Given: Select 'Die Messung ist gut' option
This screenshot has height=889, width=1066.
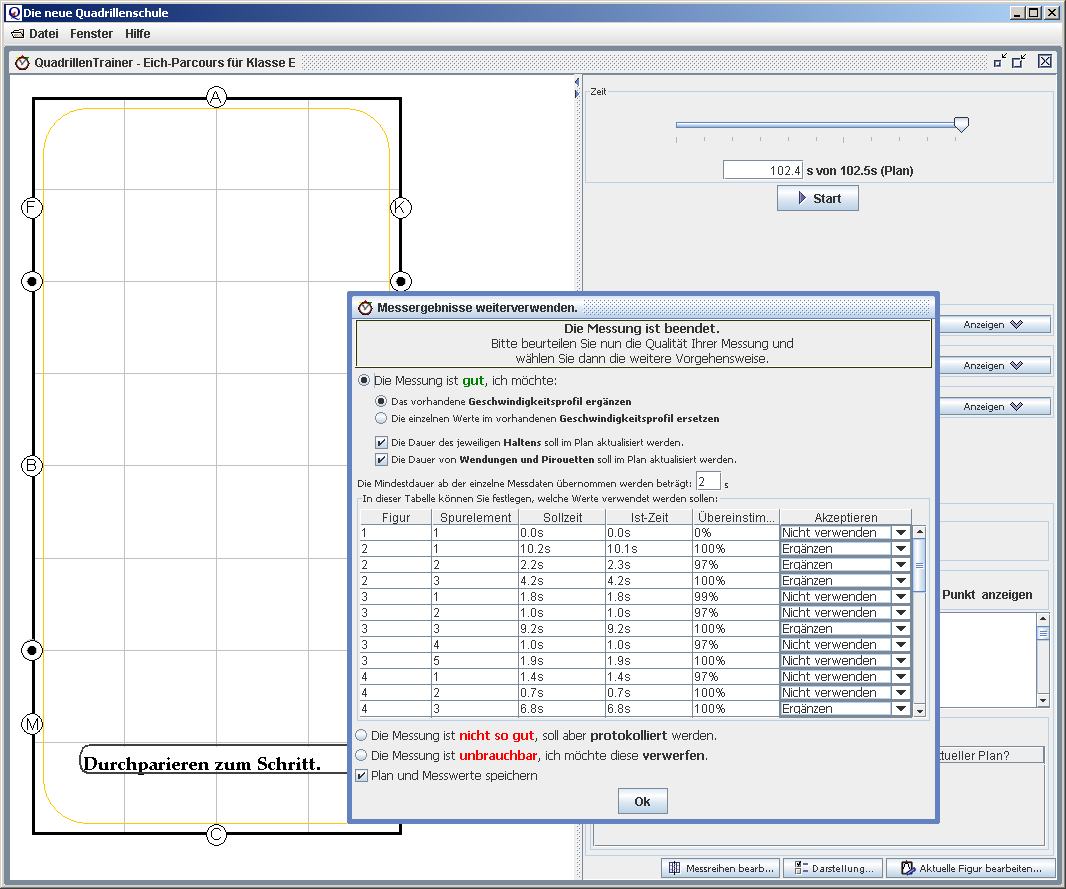Looking at the screenshot, I should [364, 380].
